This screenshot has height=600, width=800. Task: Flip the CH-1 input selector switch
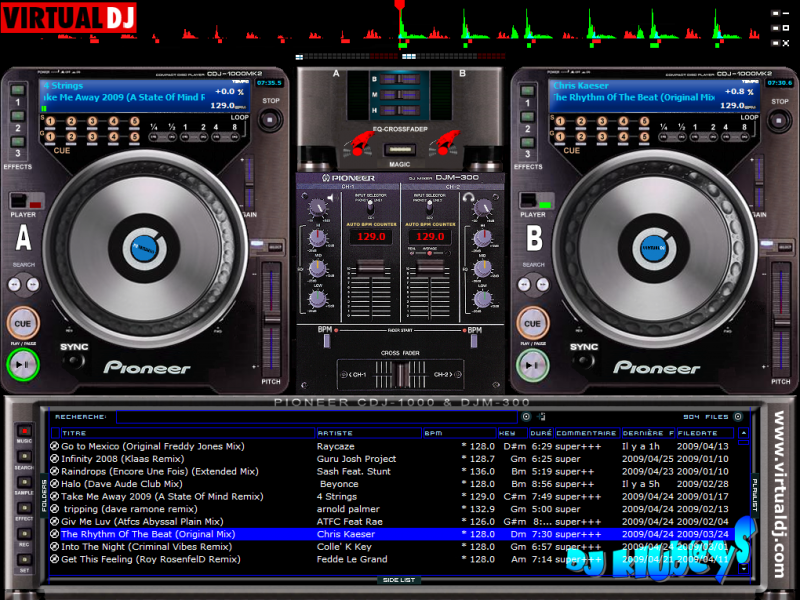click(371, 208)
